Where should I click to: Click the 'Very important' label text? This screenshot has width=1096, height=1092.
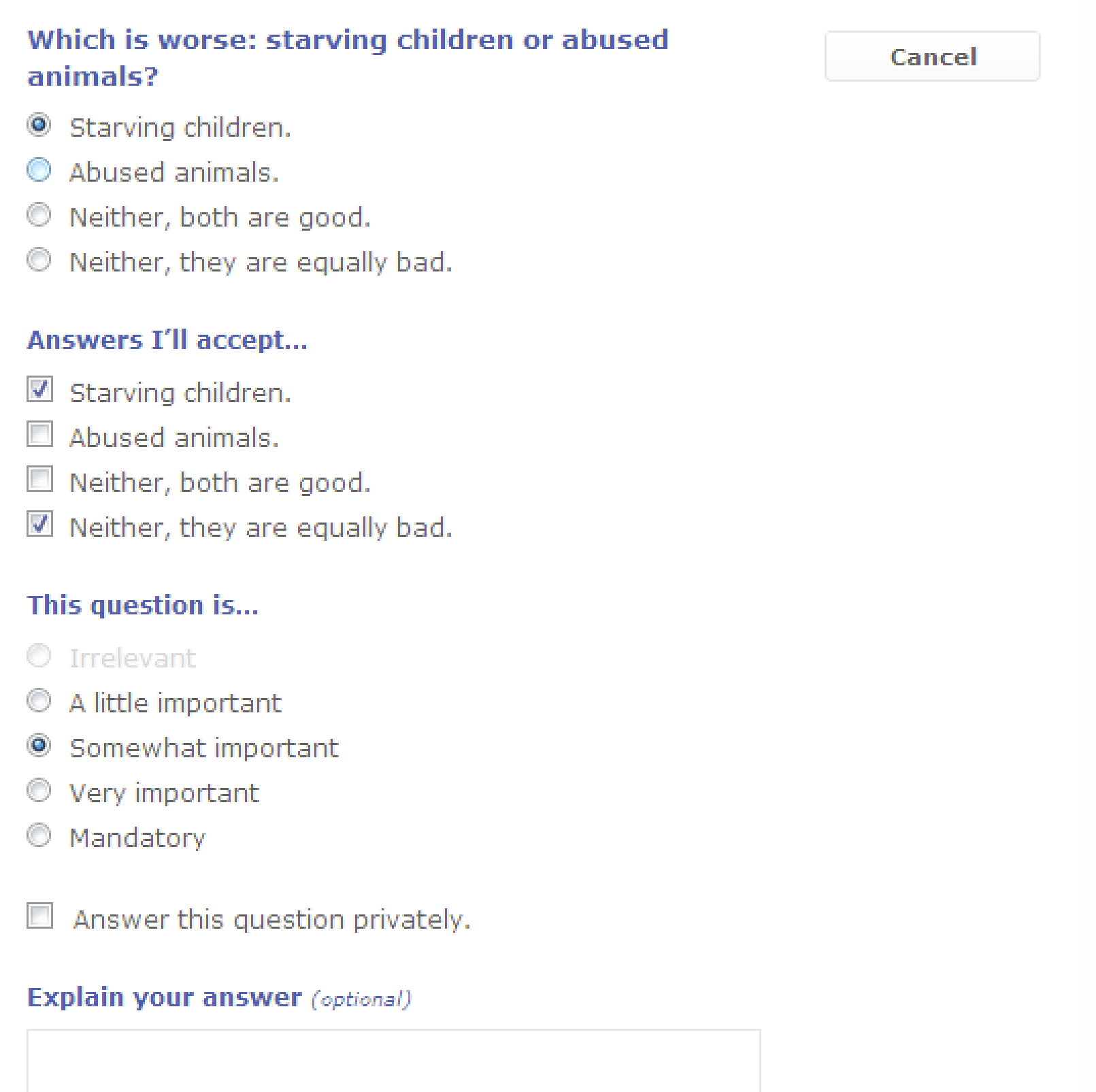click(x=164, y=793)
